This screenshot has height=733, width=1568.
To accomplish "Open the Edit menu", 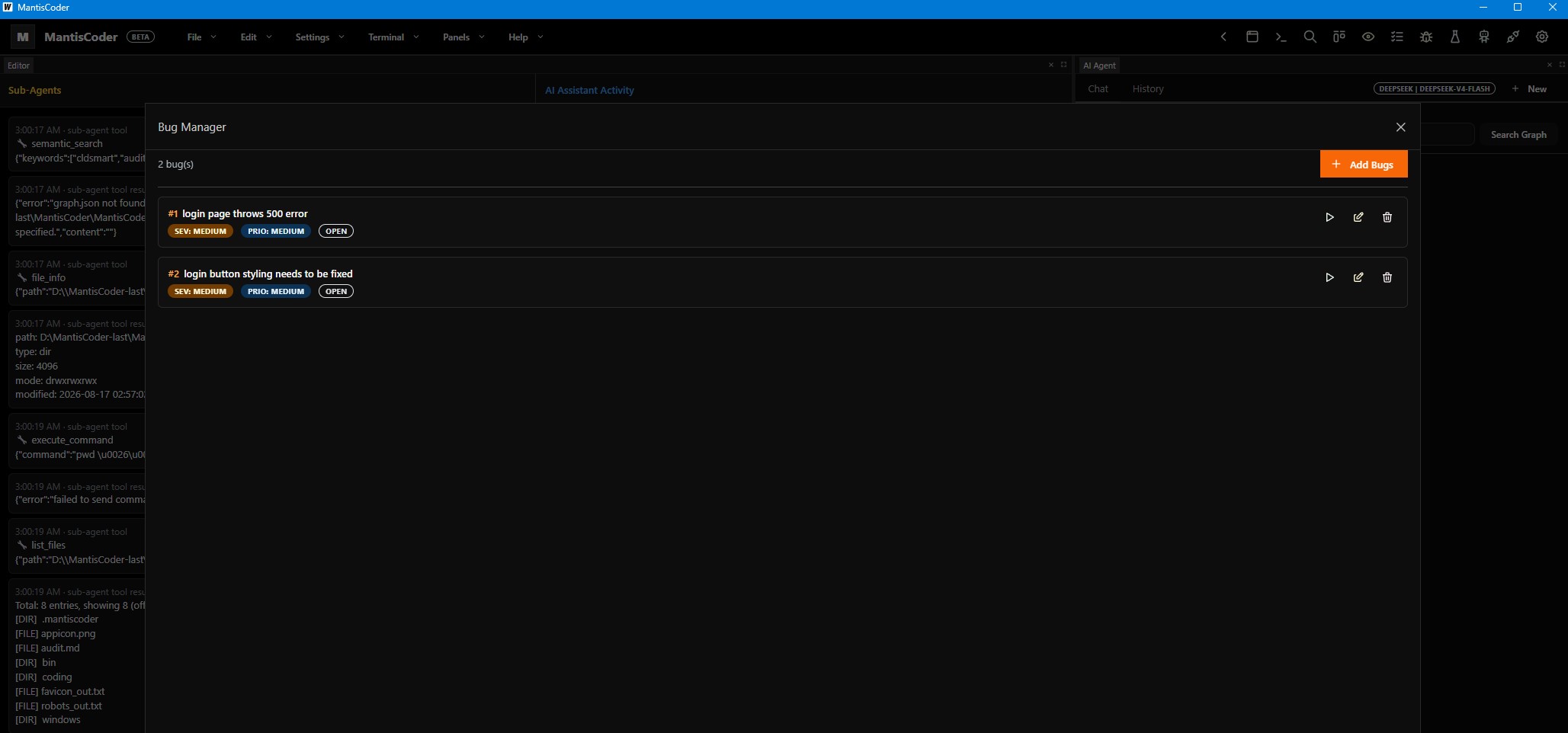I will pos(255,37).
